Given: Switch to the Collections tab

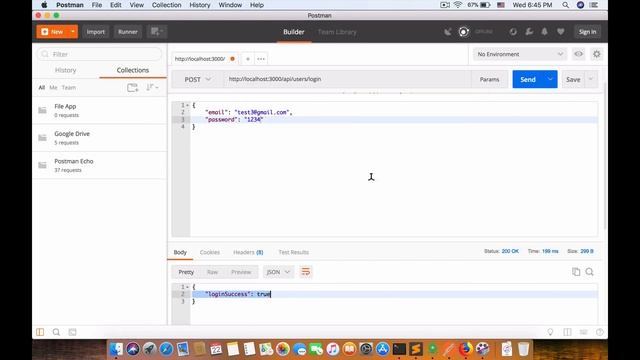Looking at the screenshot, I should pyautogui.click(x=133, y=70).
